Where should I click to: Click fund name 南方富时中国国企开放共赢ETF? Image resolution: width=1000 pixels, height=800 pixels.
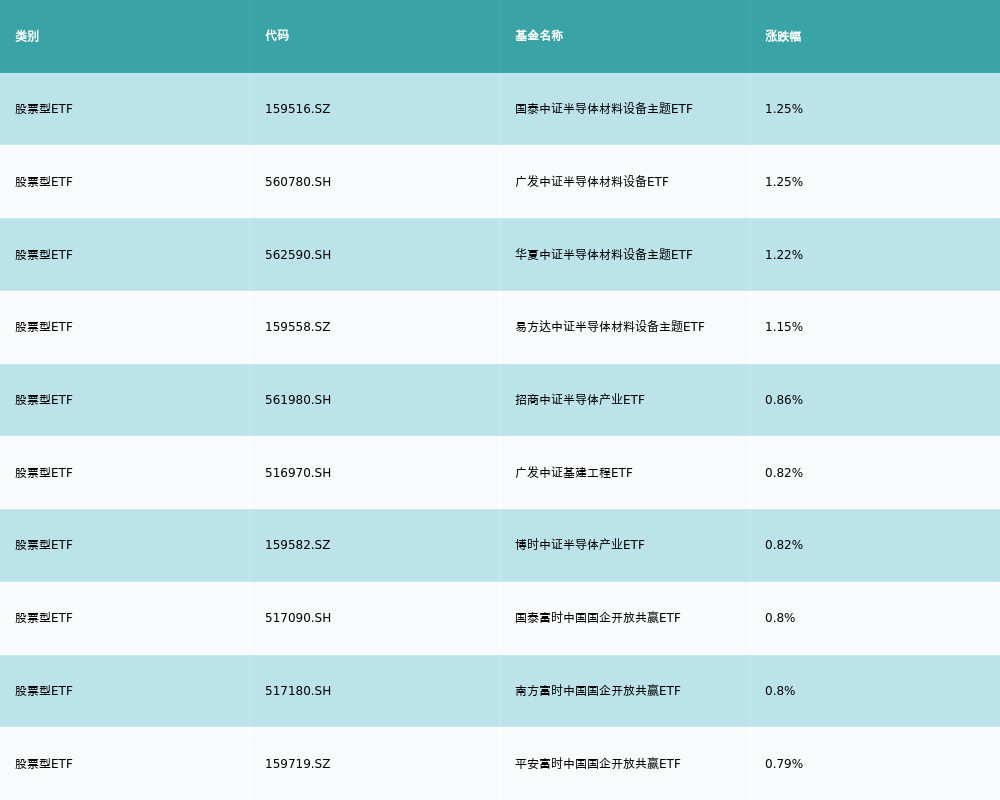click(598, 691)
